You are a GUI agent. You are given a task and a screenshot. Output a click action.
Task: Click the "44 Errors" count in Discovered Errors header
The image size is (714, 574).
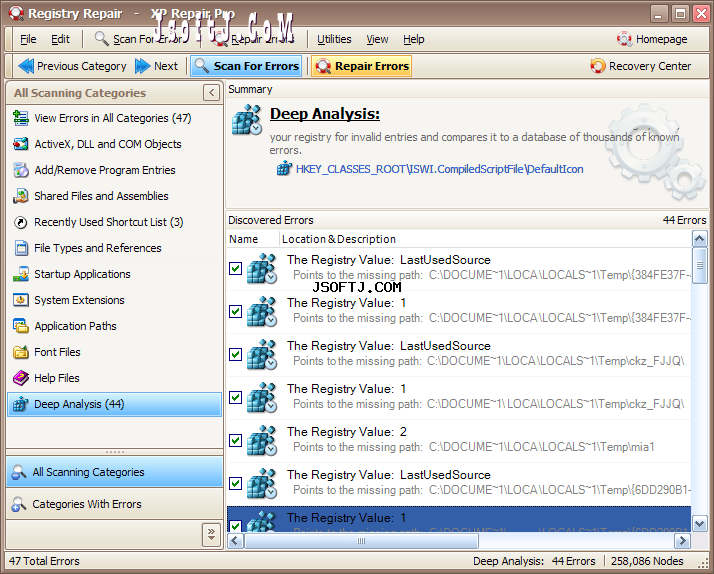tap(684, 220)
